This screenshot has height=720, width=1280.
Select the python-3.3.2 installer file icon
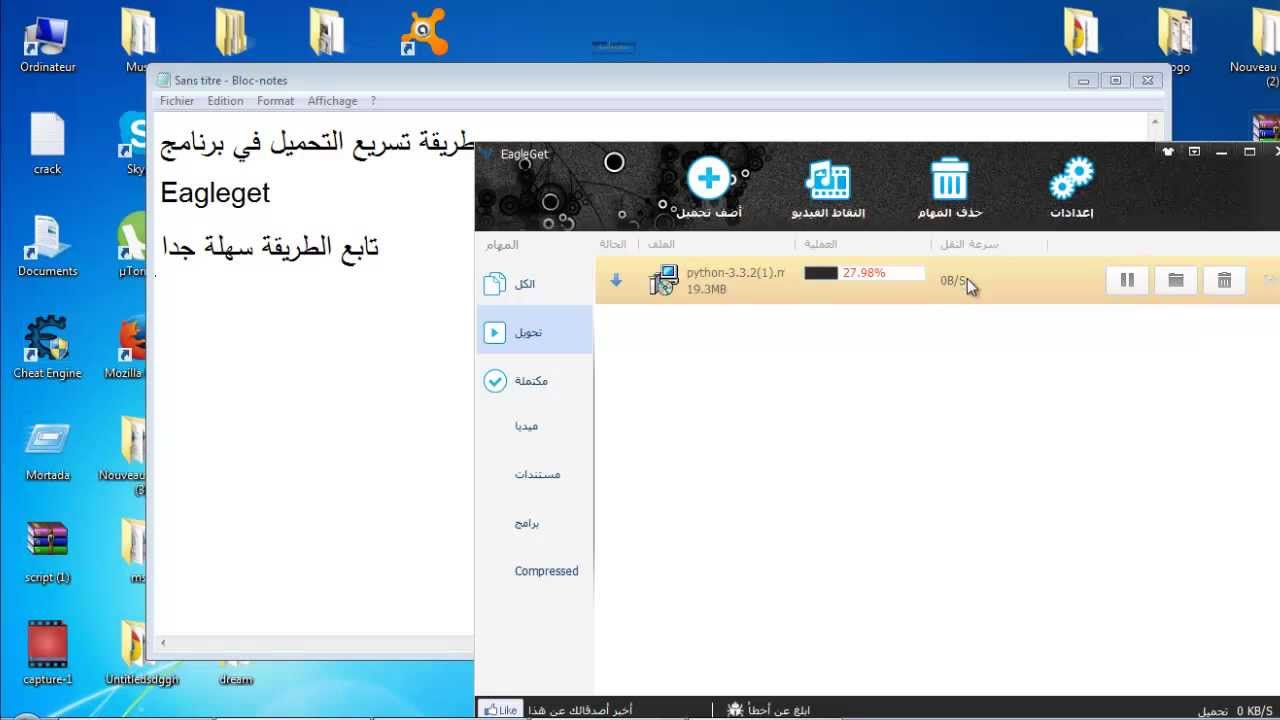663,280
